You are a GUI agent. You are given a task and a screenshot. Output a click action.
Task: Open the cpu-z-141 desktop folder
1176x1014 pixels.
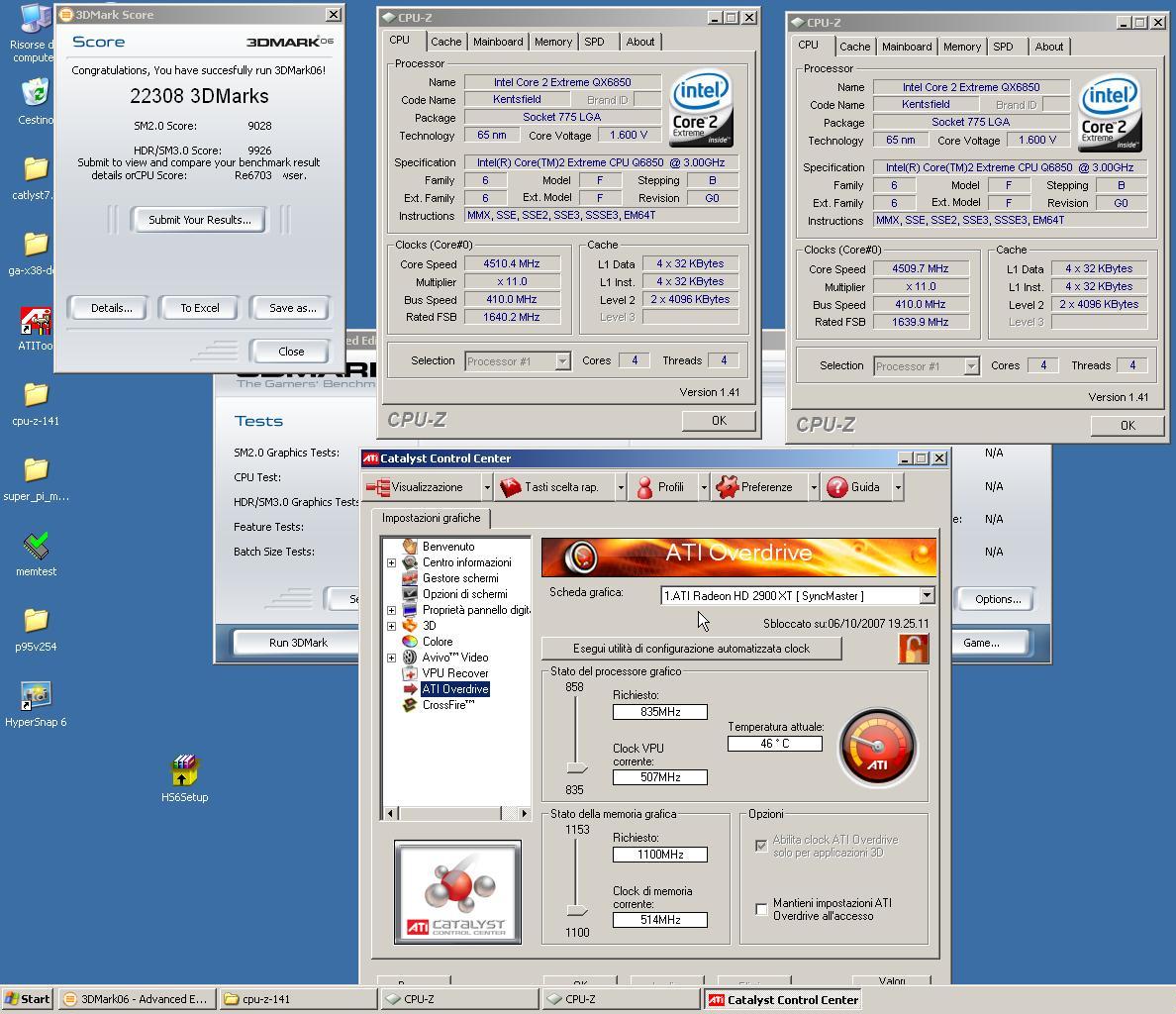tap(36, 394)
